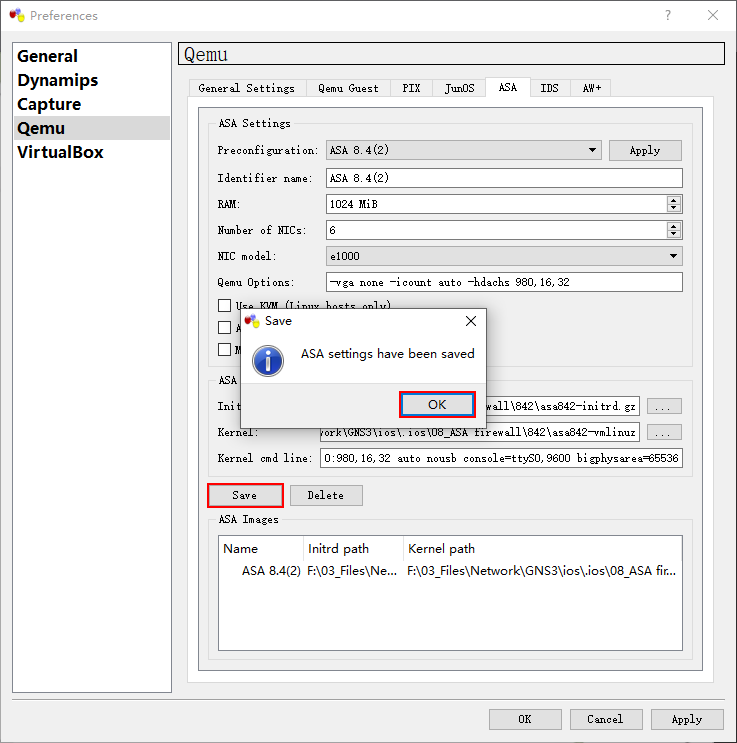This screenshot has width=737, height=743.
Task: Browse for the Initrd file
Action: coord(664,406)
